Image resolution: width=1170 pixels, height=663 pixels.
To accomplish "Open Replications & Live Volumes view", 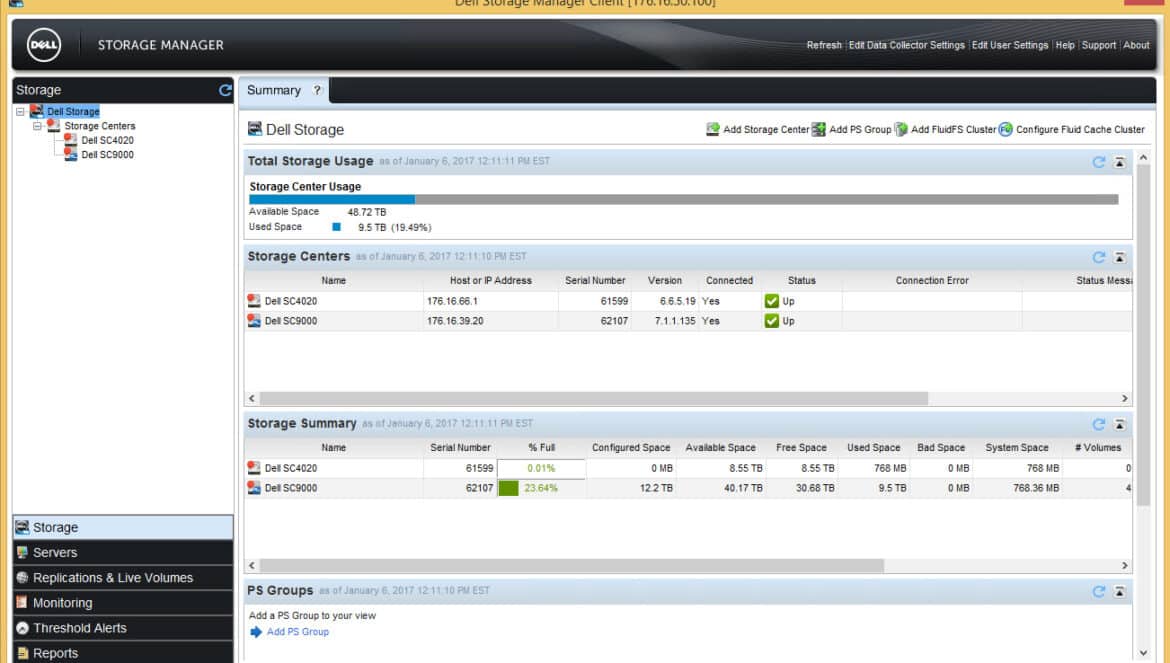I will (123, 578).
